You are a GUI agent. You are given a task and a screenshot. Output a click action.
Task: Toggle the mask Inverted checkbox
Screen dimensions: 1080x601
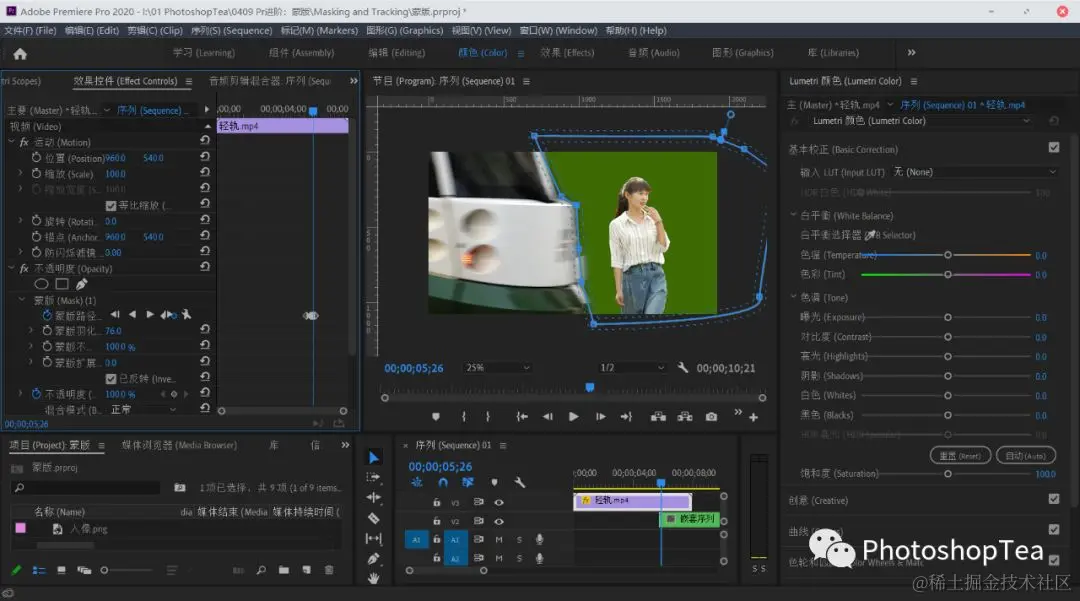coord(111,379)
